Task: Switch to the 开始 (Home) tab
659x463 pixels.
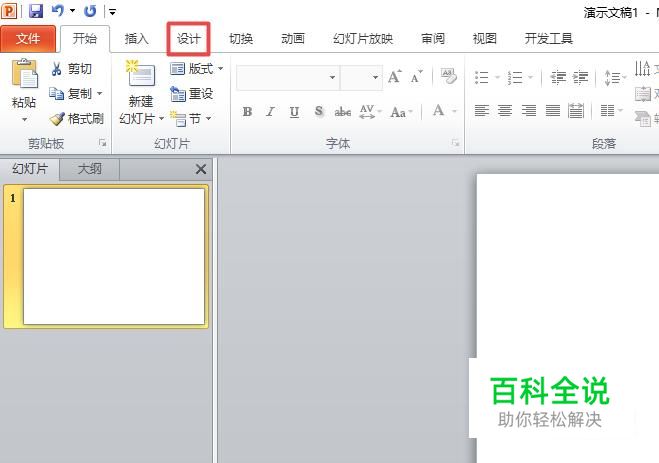Action: (x=84, y=39)
